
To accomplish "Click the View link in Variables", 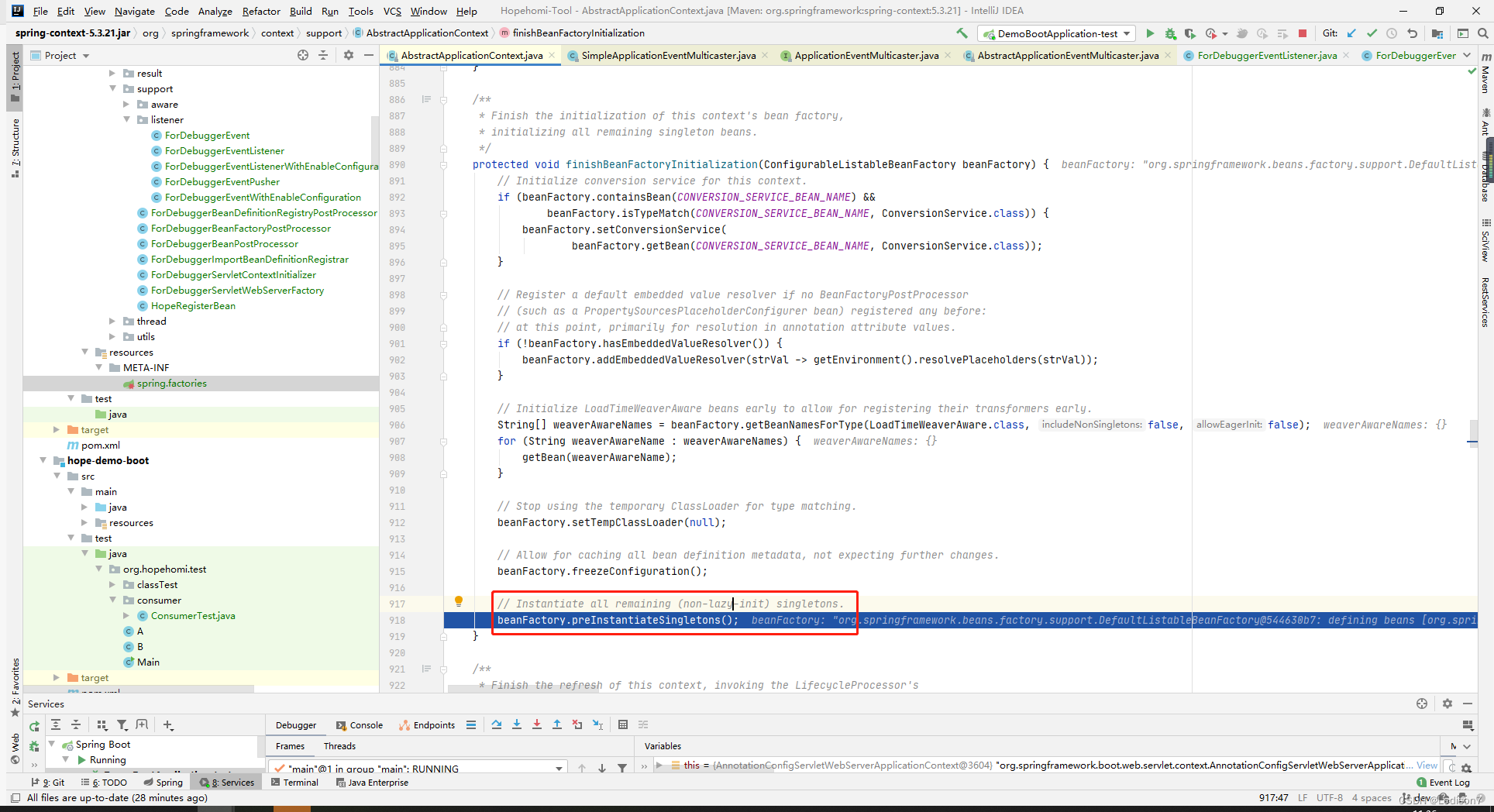I will pyautogui.click(x=1427, y=765).
